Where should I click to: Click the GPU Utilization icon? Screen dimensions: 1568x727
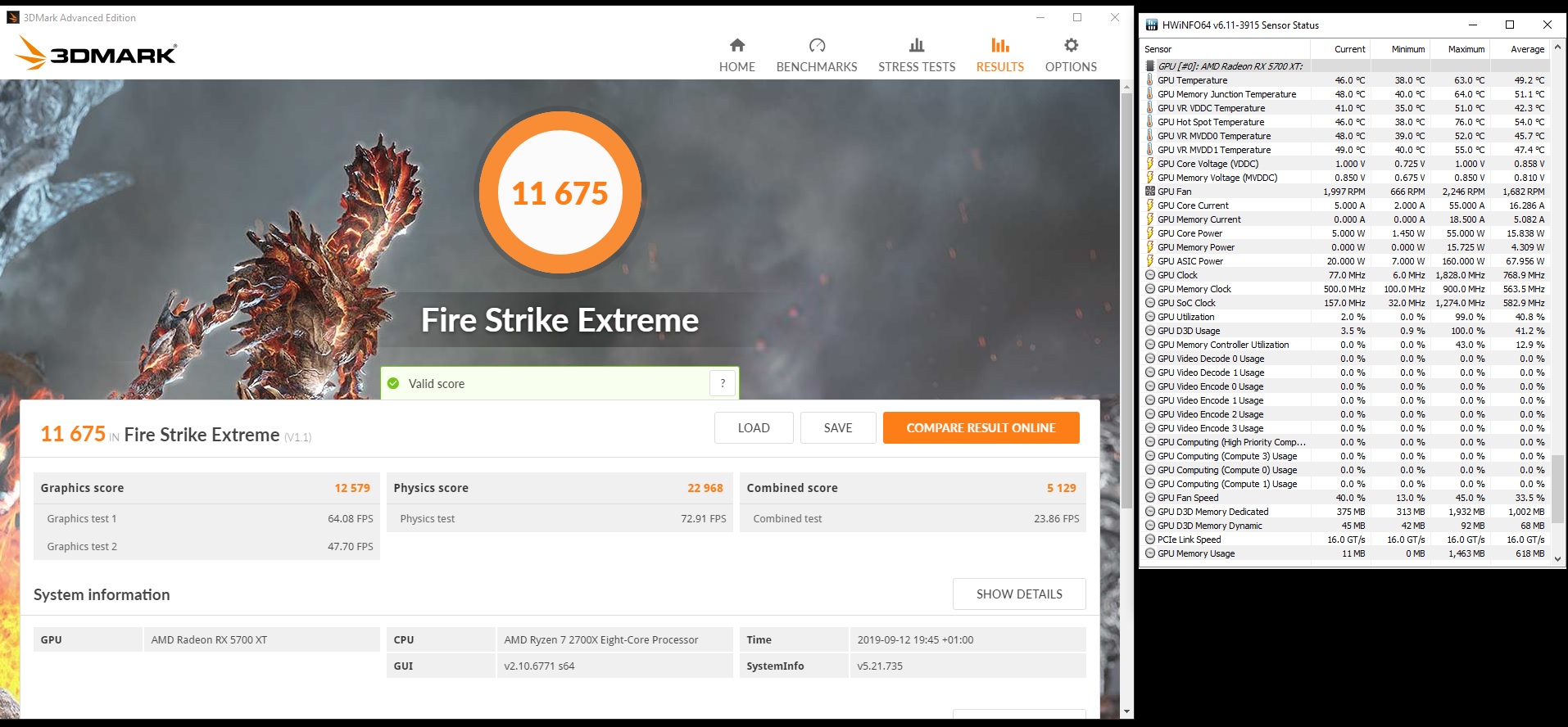pyautogui.click(x=1149, y=317)
